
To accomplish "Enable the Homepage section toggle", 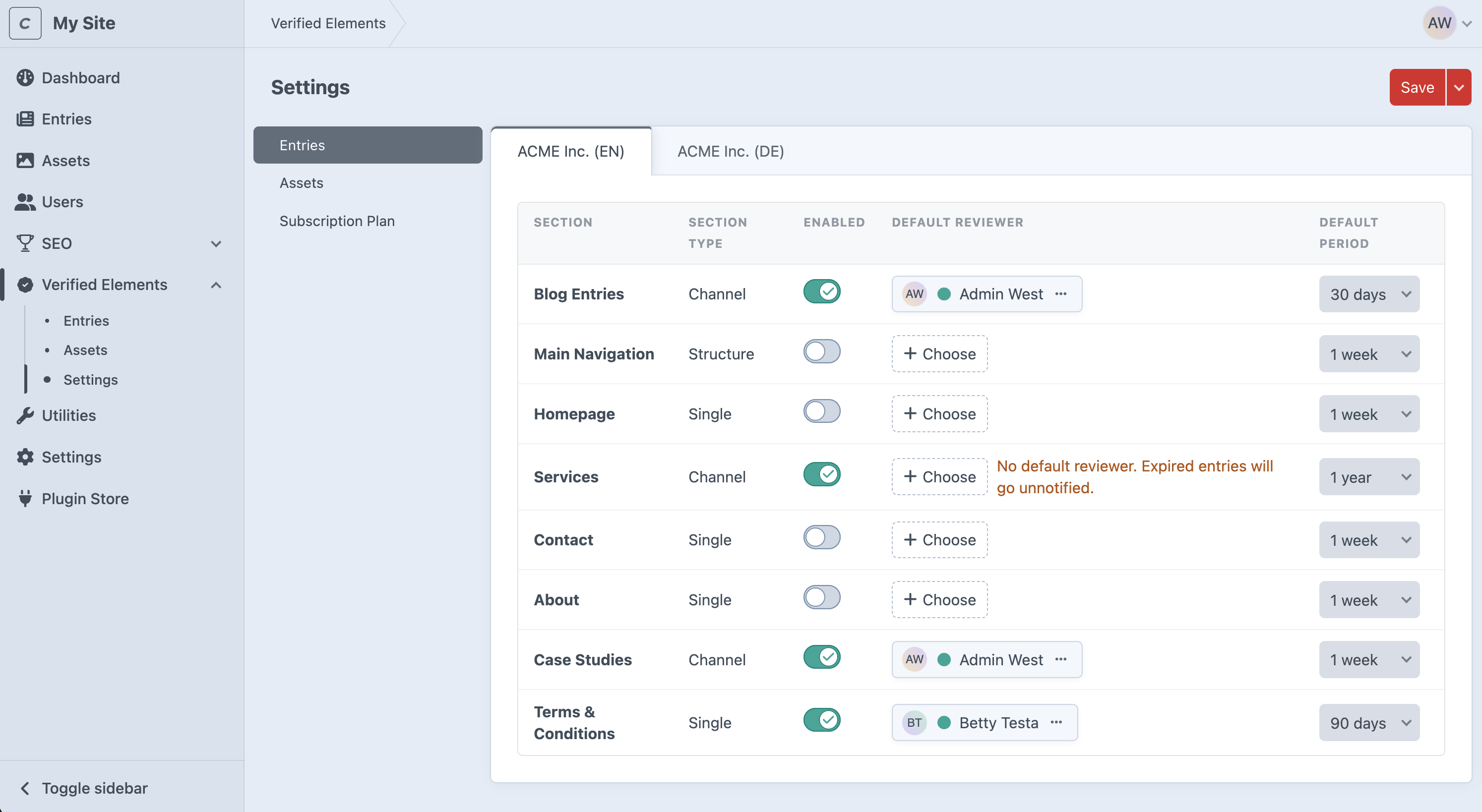I will point(821,411).
